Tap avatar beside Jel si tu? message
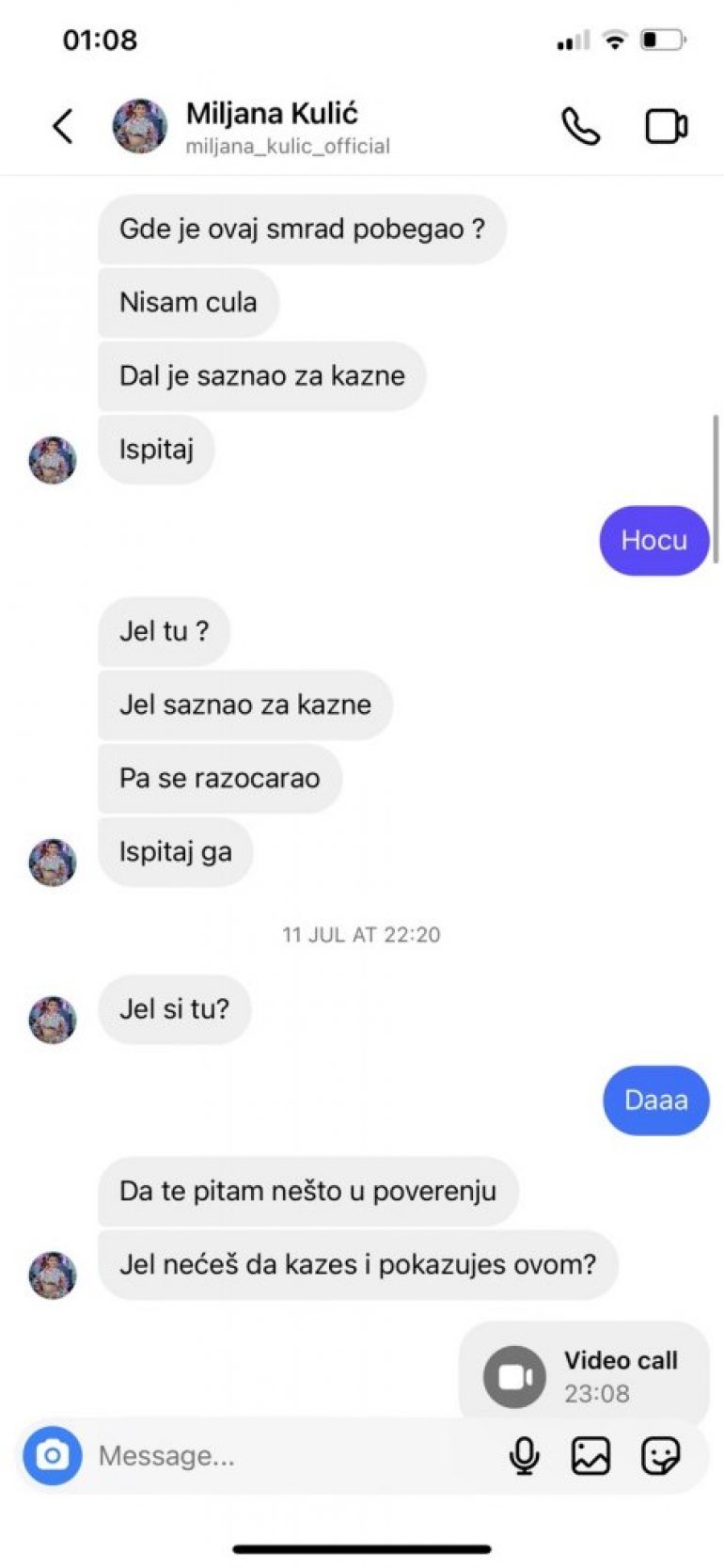This screenshot has width=724, height=1568. coord(53,1020)
